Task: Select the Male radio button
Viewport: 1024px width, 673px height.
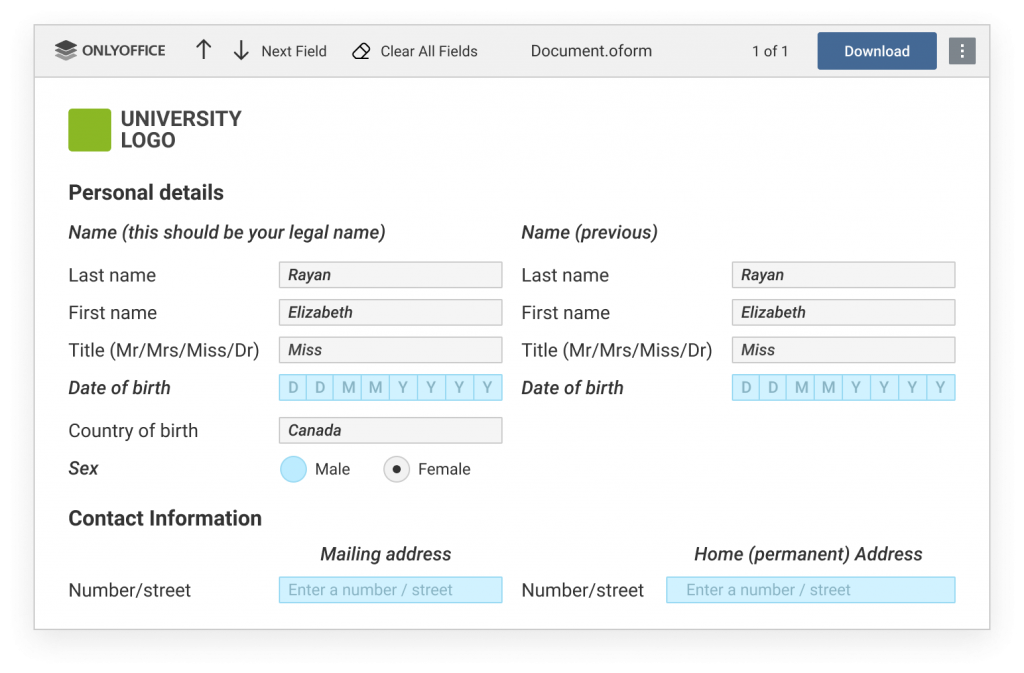Action: pyautogui.click(x=293, y=469)
